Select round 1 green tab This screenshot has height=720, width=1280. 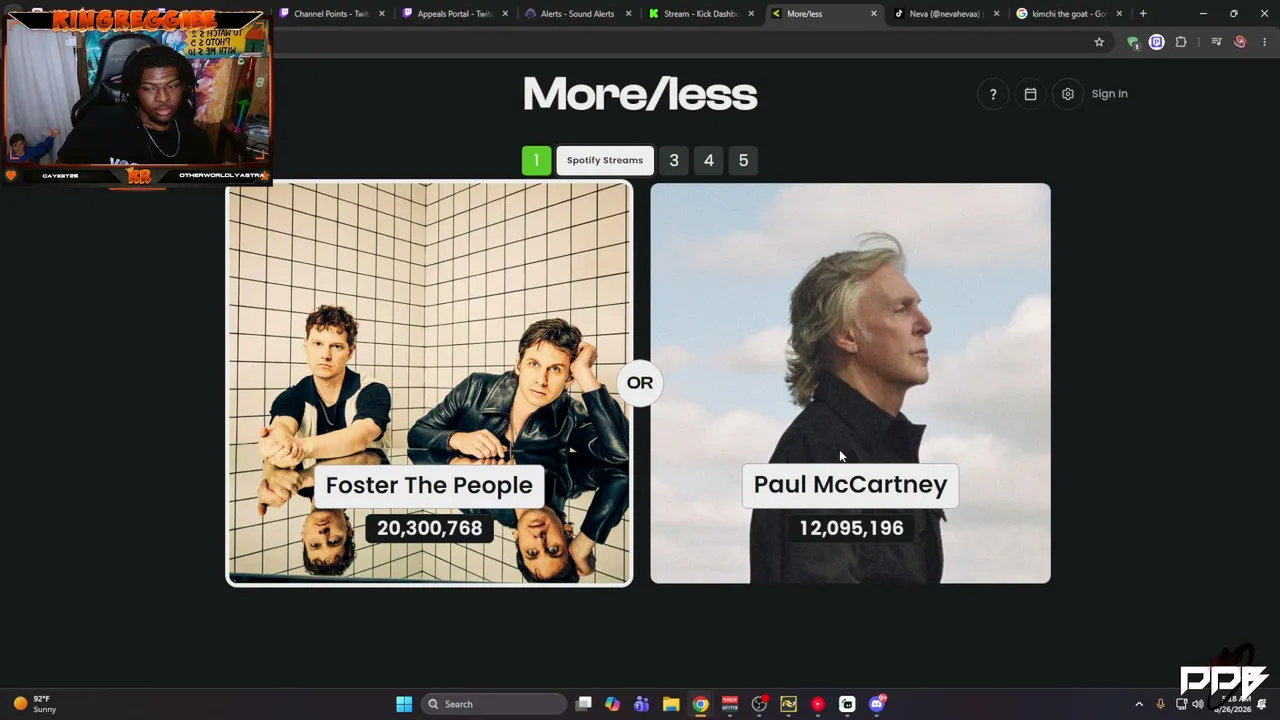[x=536, y=160]
